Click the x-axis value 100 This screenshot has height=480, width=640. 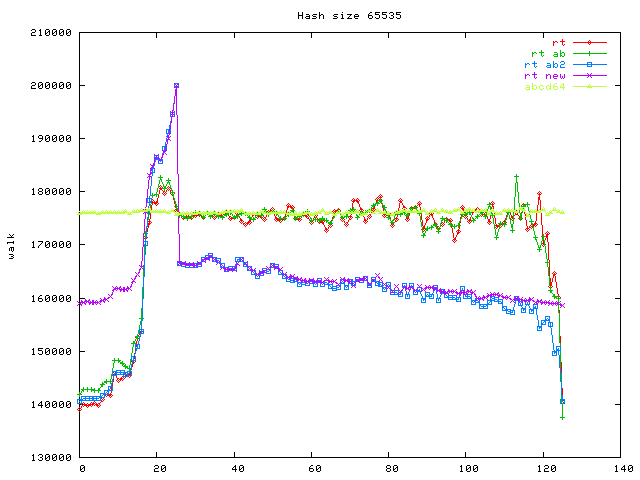[x=469, y=469]
